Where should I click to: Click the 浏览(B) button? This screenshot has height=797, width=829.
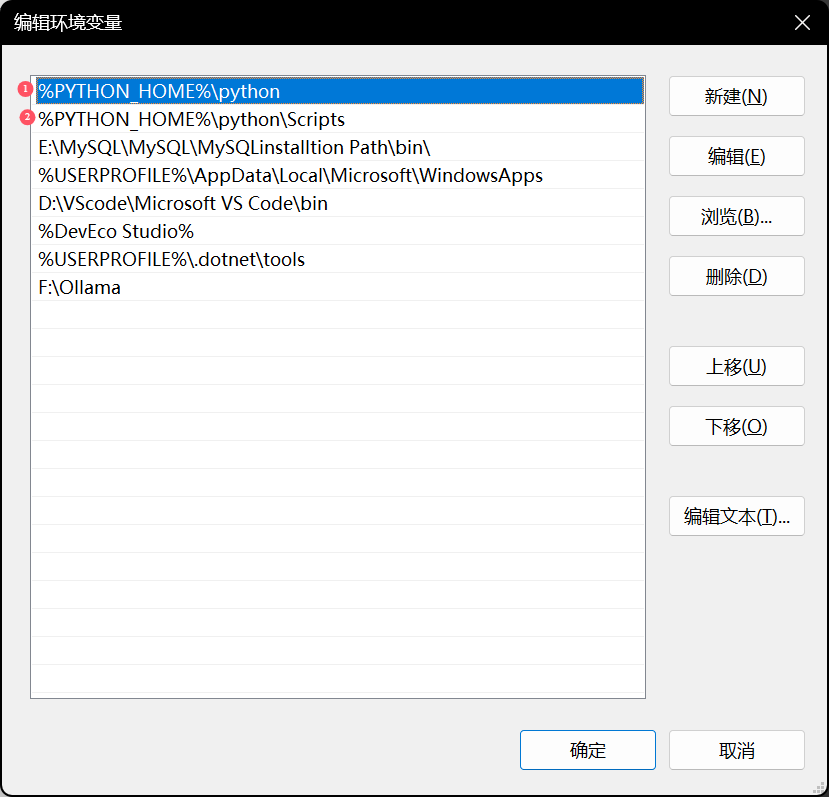click(x=736, y=216)
